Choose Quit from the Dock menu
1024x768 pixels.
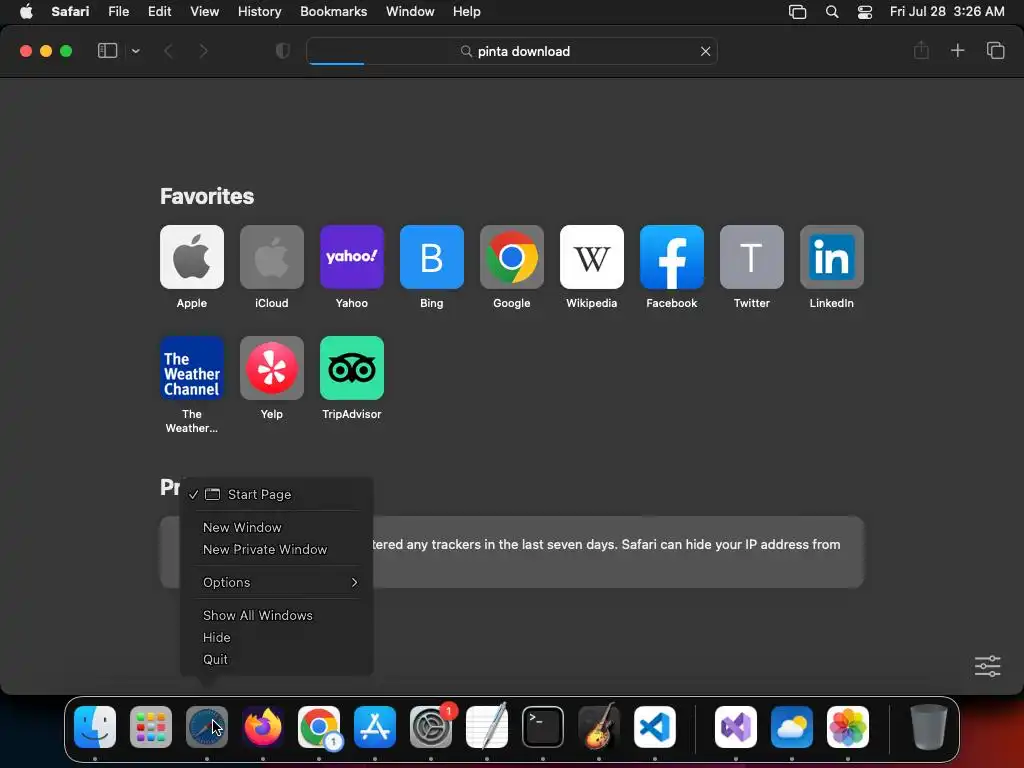277,659
